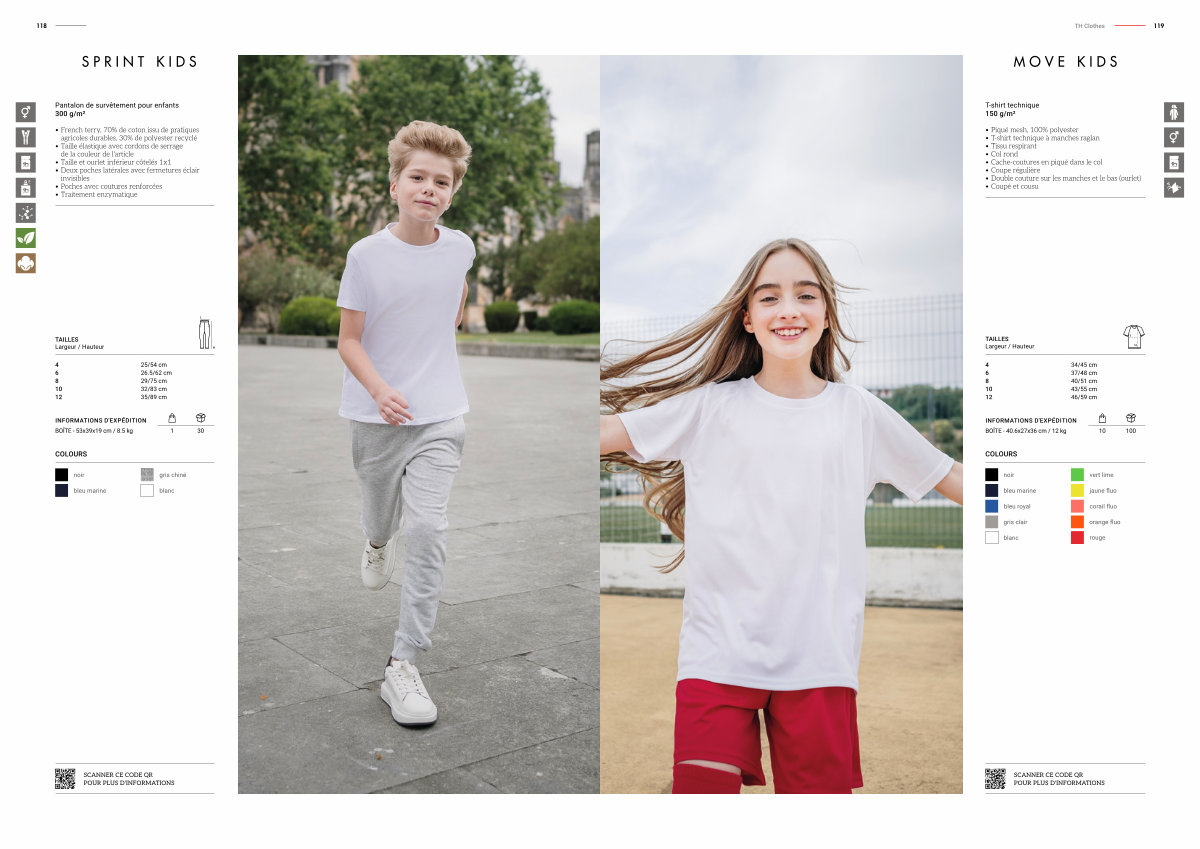Click the pants outline icon above Sprint sizes
Screen dimensions: 1200x849
(204, 333)
